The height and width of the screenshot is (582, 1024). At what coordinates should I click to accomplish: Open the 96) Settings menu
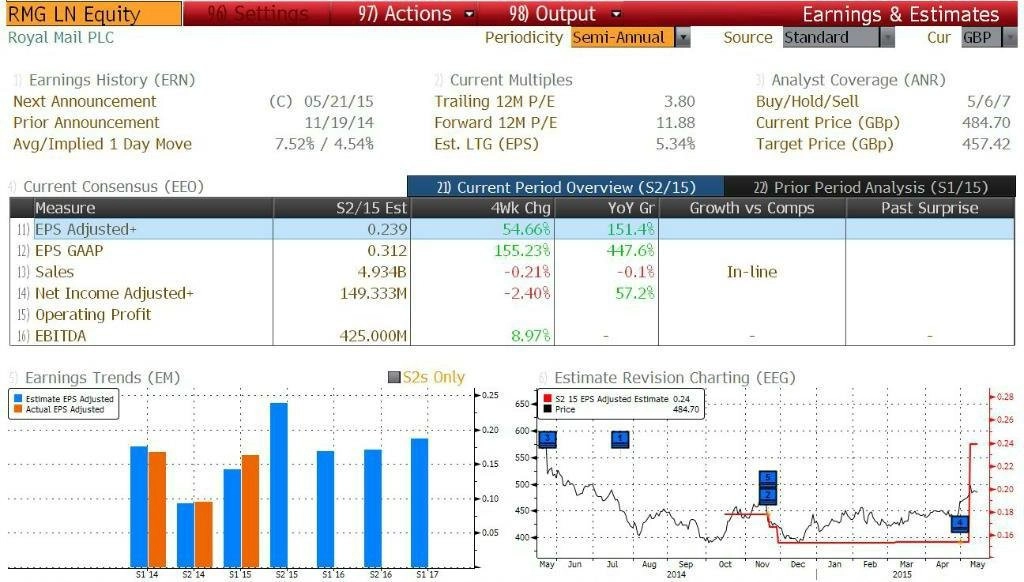(x=257, y=14)
